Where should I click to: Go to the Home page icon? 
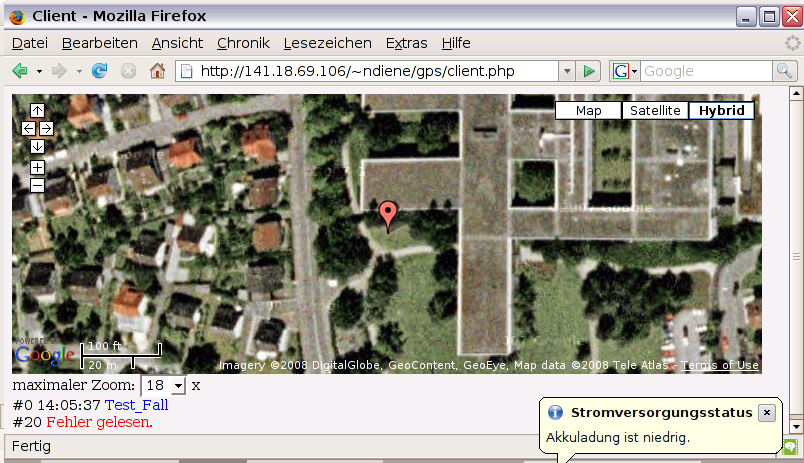[157, 71]
